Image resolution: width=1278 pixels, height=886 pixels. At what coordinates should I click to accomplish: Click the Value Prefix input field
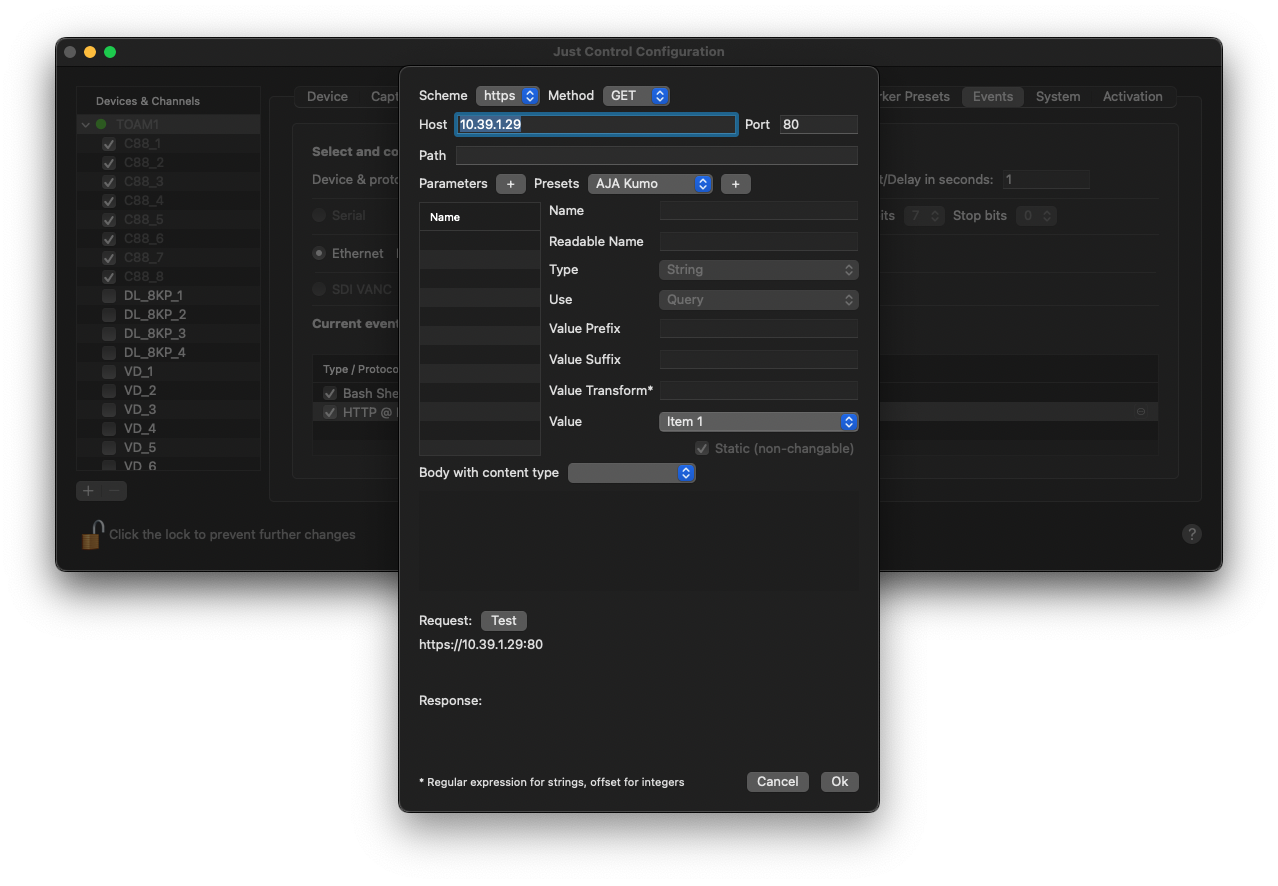click(759, 329)
